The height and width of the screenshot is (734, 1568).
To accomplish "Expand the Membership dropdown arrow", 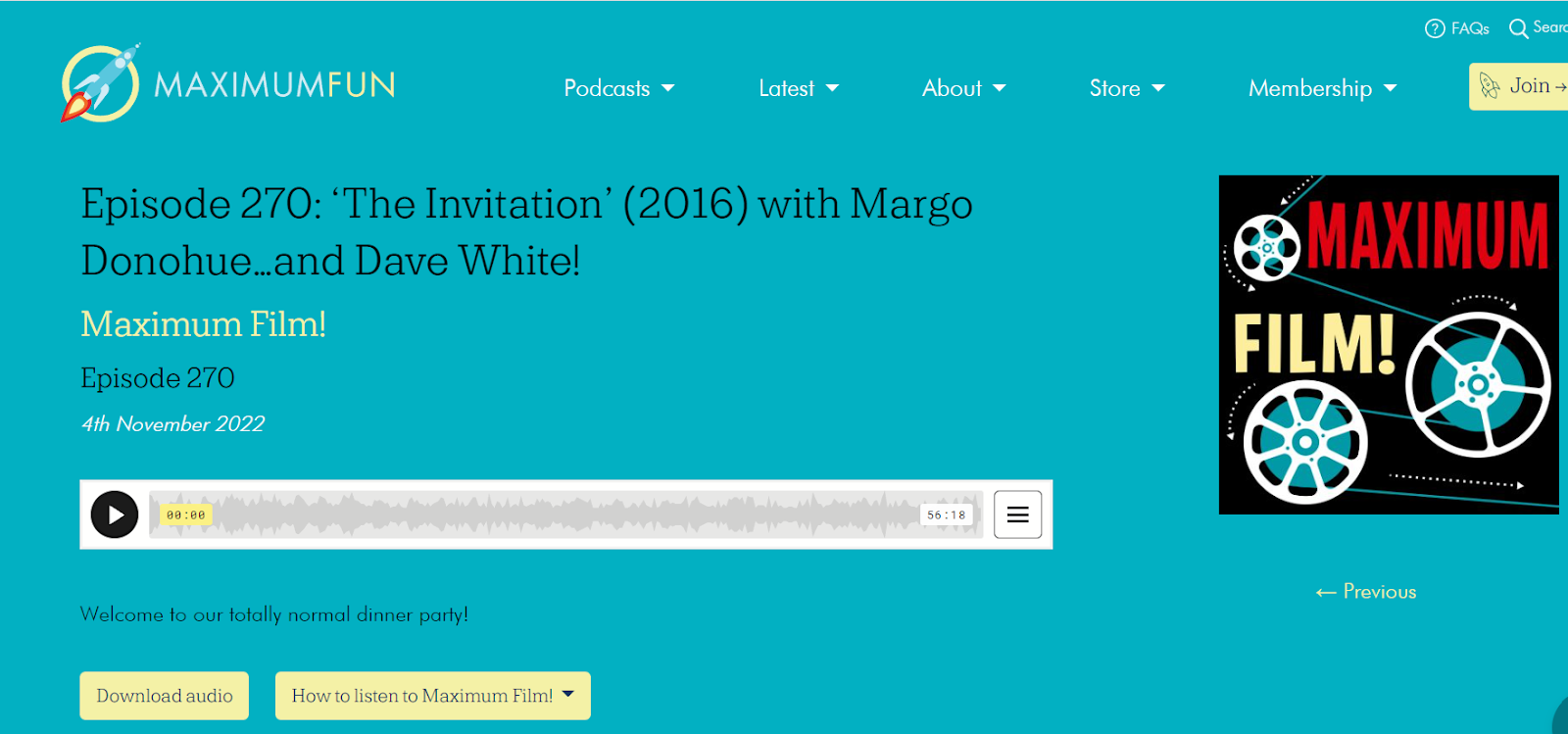I will pyautogui.click(x=1390, y=88).
